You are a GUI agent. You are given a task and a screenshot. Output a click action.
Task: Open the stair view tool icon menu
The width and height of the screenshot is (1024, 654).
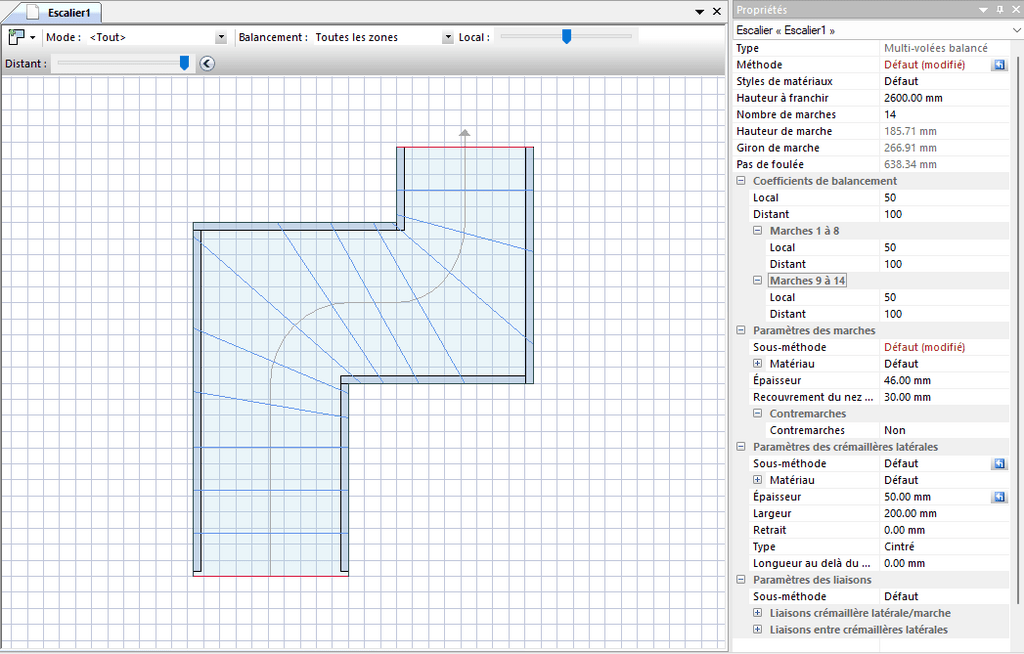pyautogui.click(x=21, y=37)
